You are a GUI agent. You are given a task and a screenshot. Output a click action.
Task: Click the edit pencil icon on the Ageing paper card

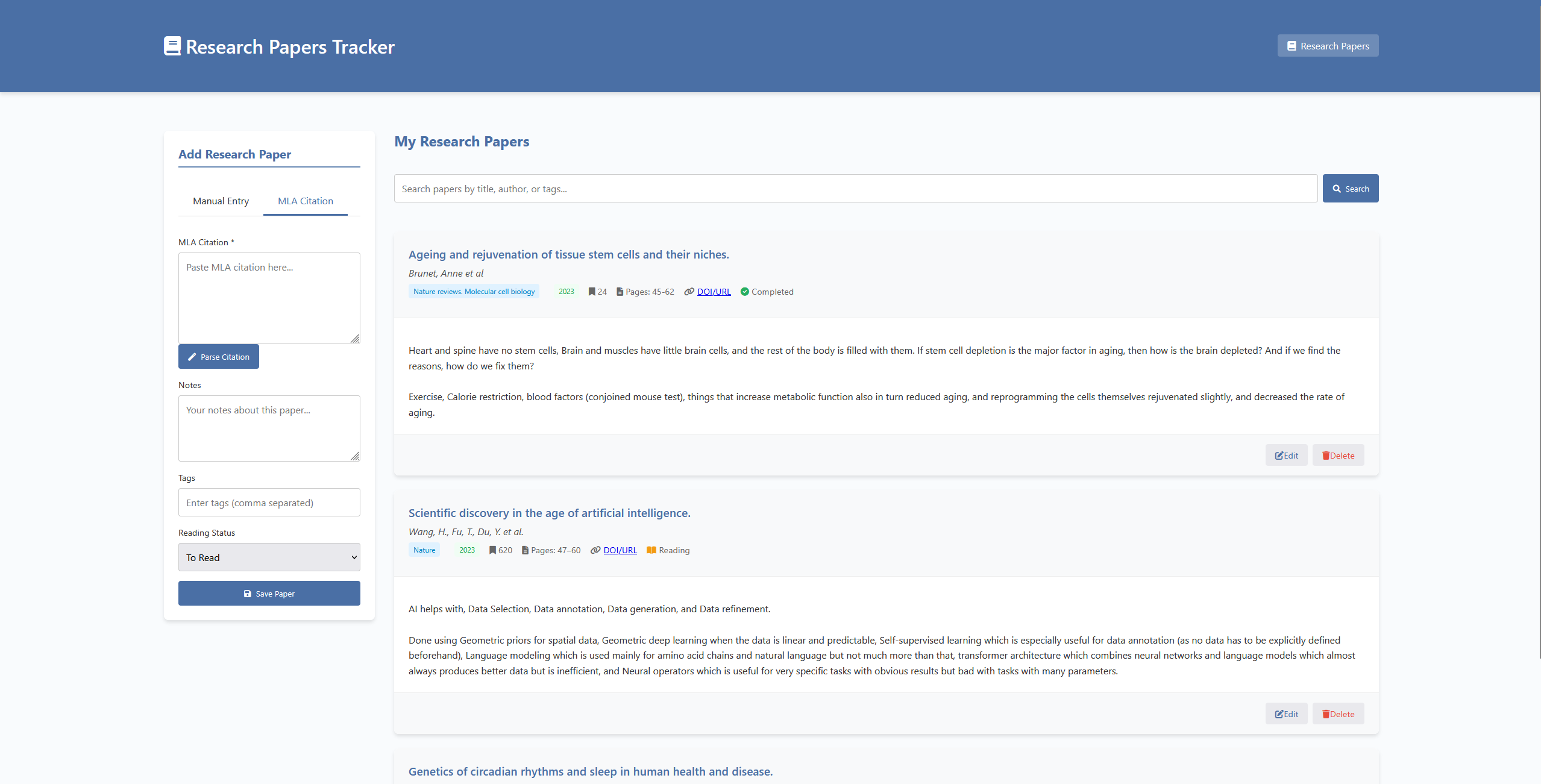tap(1279, 456)
